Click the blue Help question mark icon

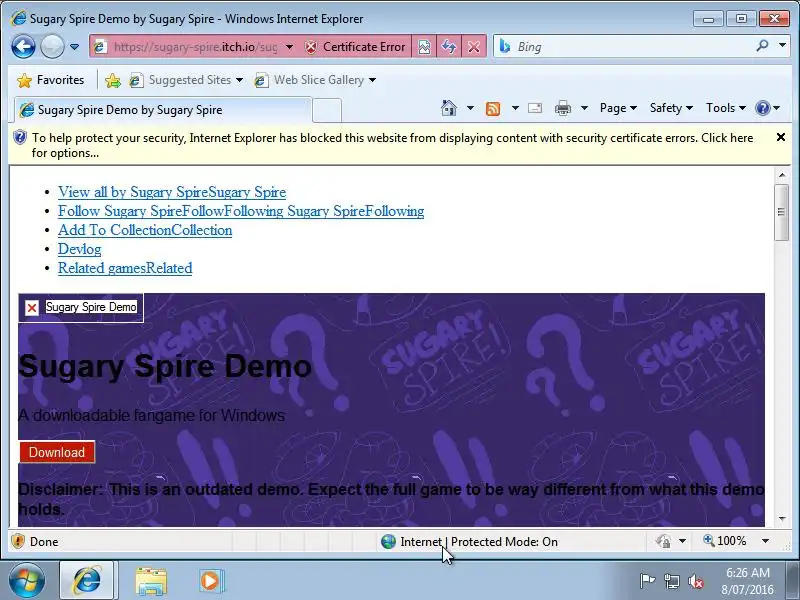pos(763,108)
